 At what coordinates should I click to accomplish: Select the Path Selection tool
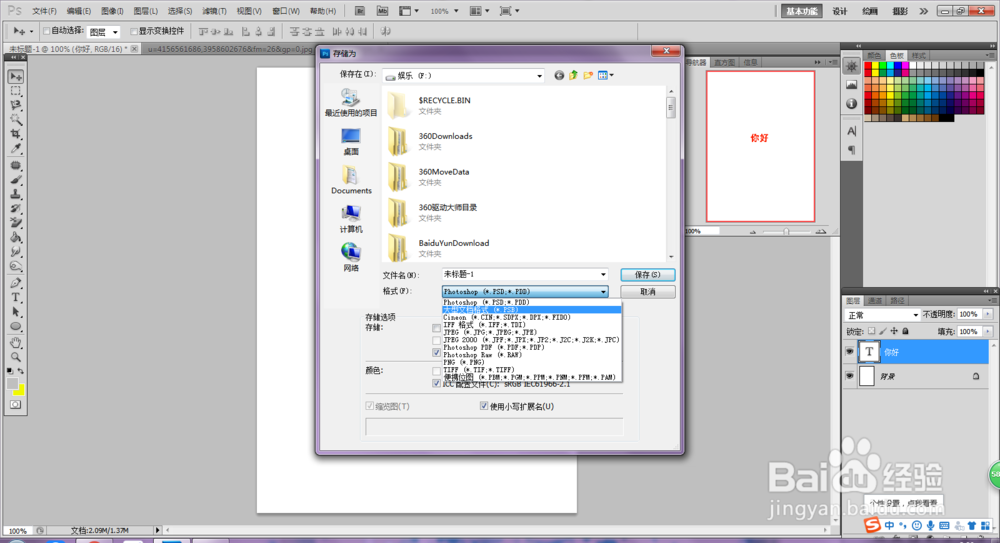tap(16, 312)
